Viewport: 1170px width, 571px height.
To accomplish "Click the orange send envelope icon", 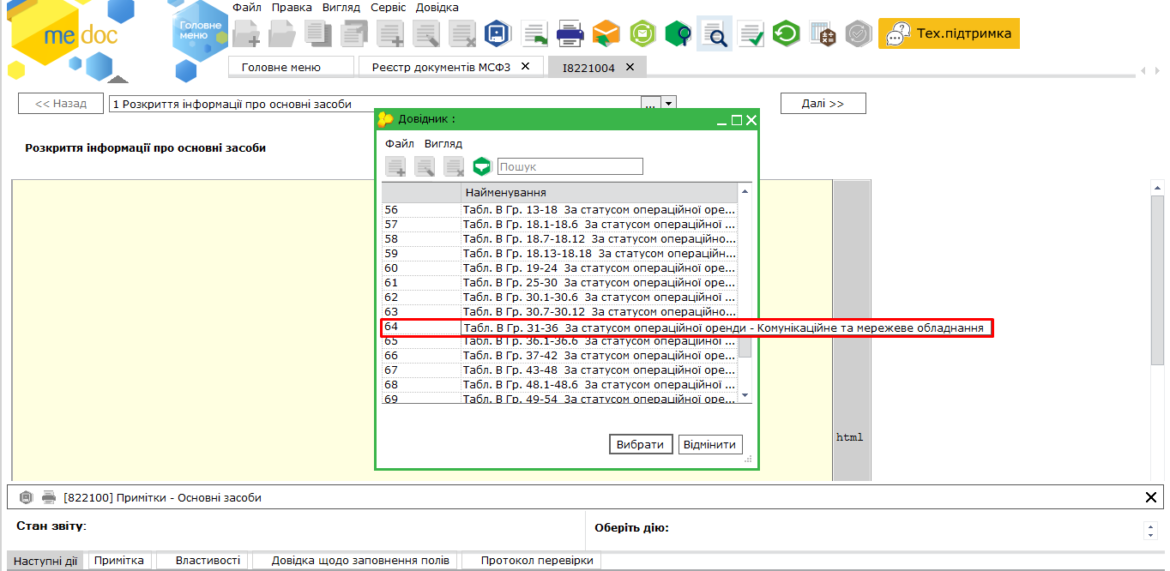I will (607, 34).
